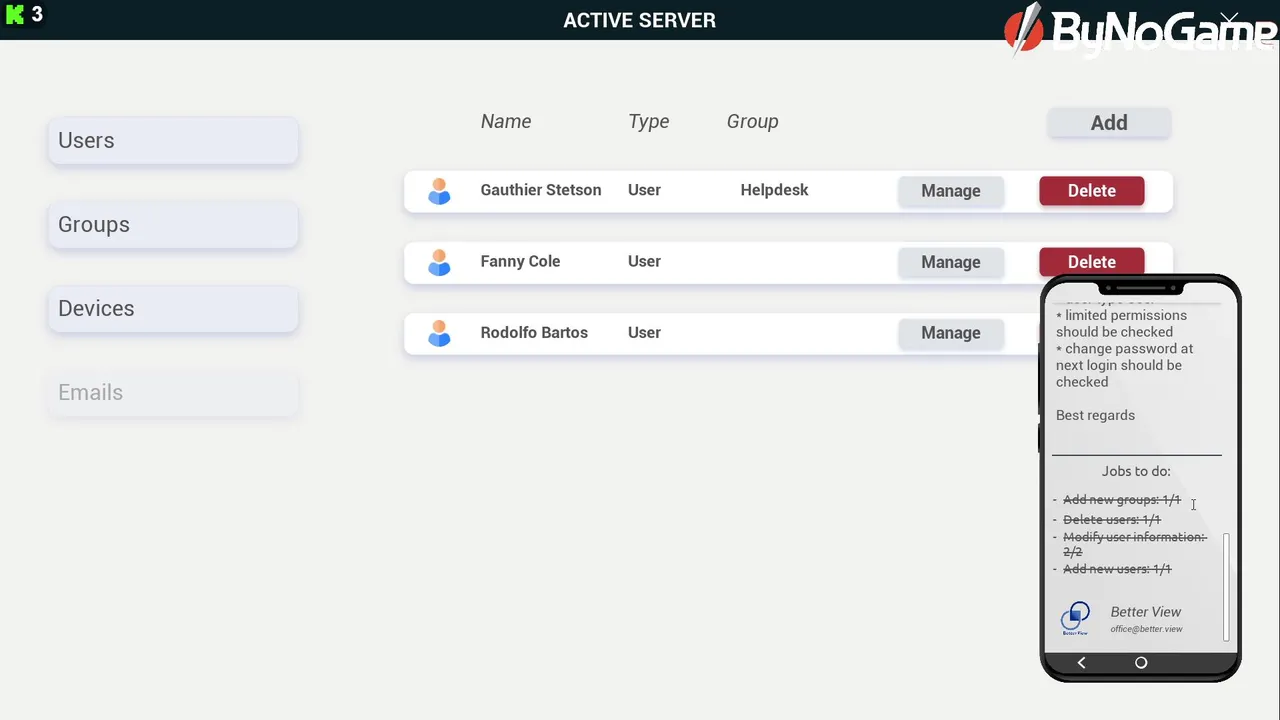
Task: Delete user Gauthier Stetson
Action: [1091, 191]
